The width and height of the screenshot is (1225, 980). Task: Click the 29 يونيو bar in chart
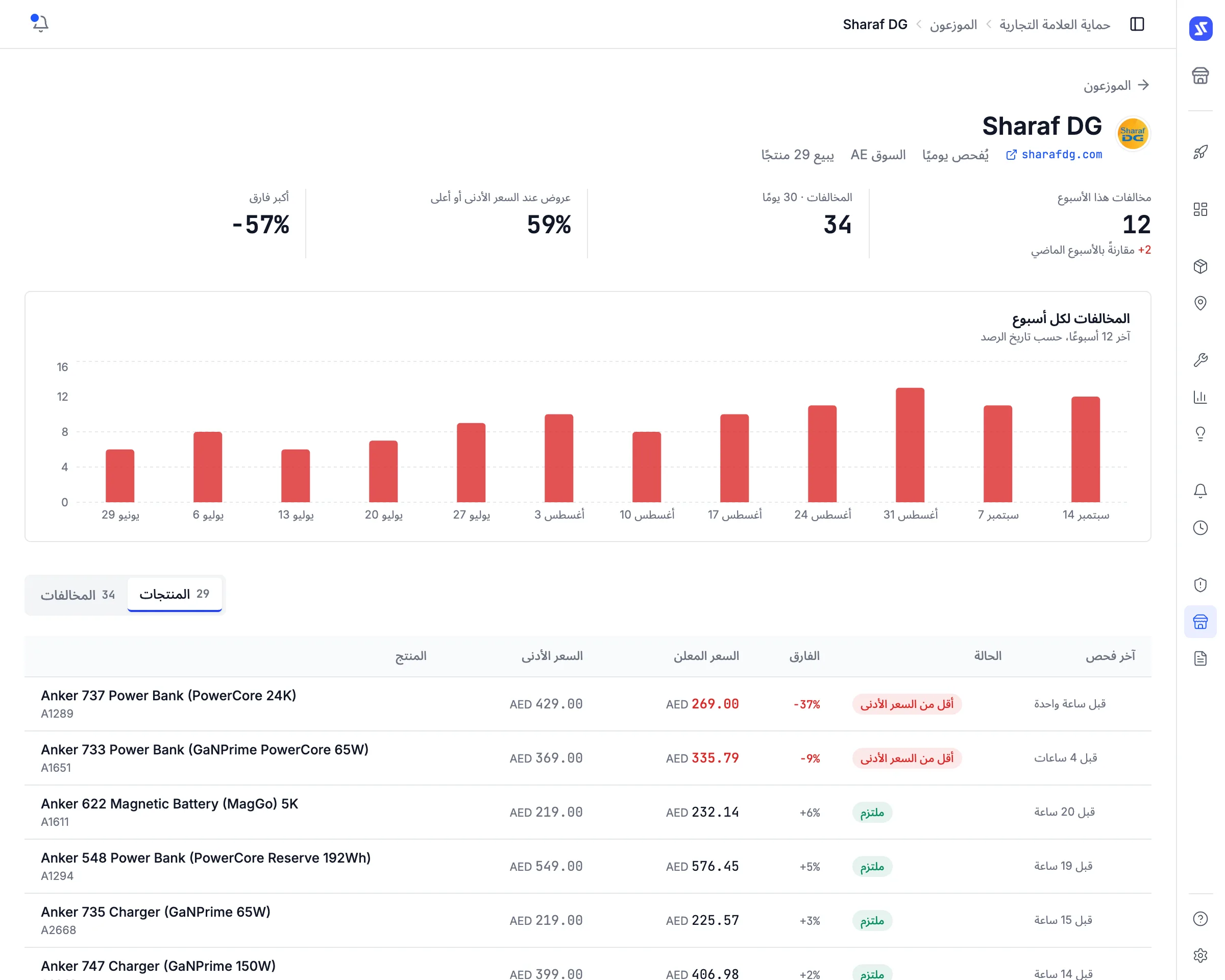[x=120, y=476]
